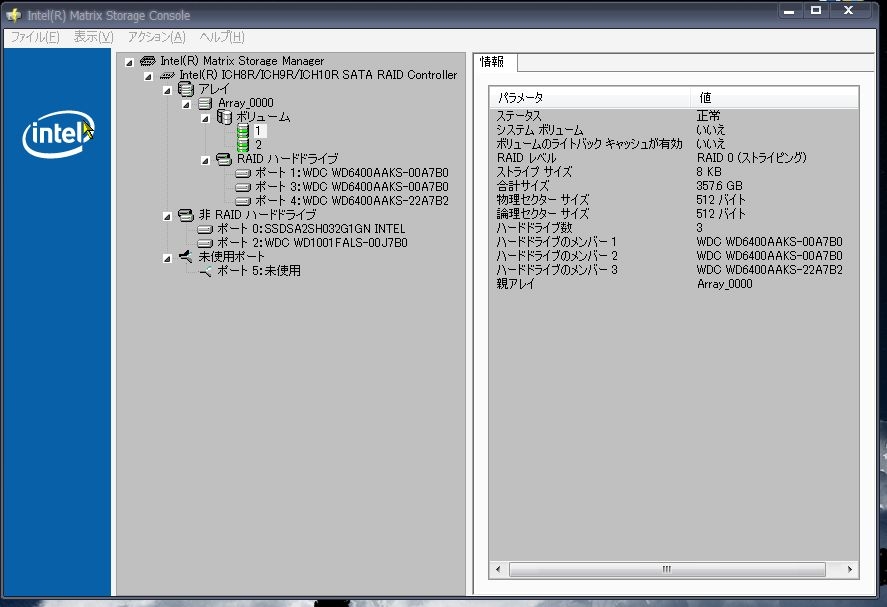Screen dimensions: 887x607
Task: Click the ポート 2 drive icon
Action: click(205, 243)
